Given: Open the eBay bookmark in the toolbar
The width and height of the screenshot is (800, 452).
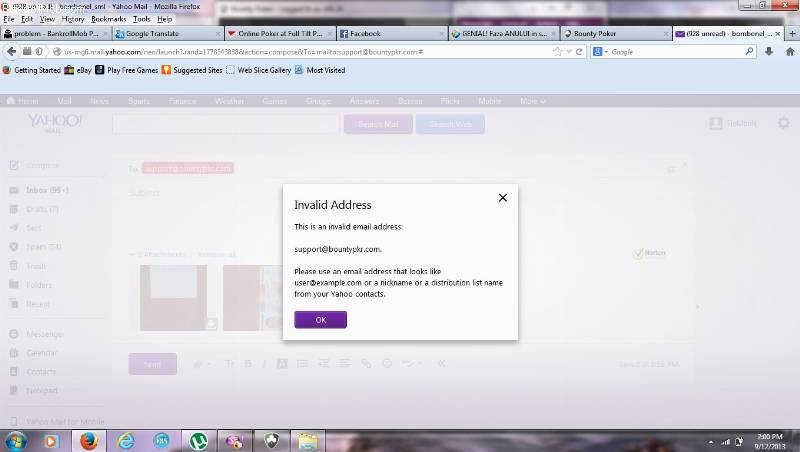Looking at the screenshot, I should coord(78,70).
